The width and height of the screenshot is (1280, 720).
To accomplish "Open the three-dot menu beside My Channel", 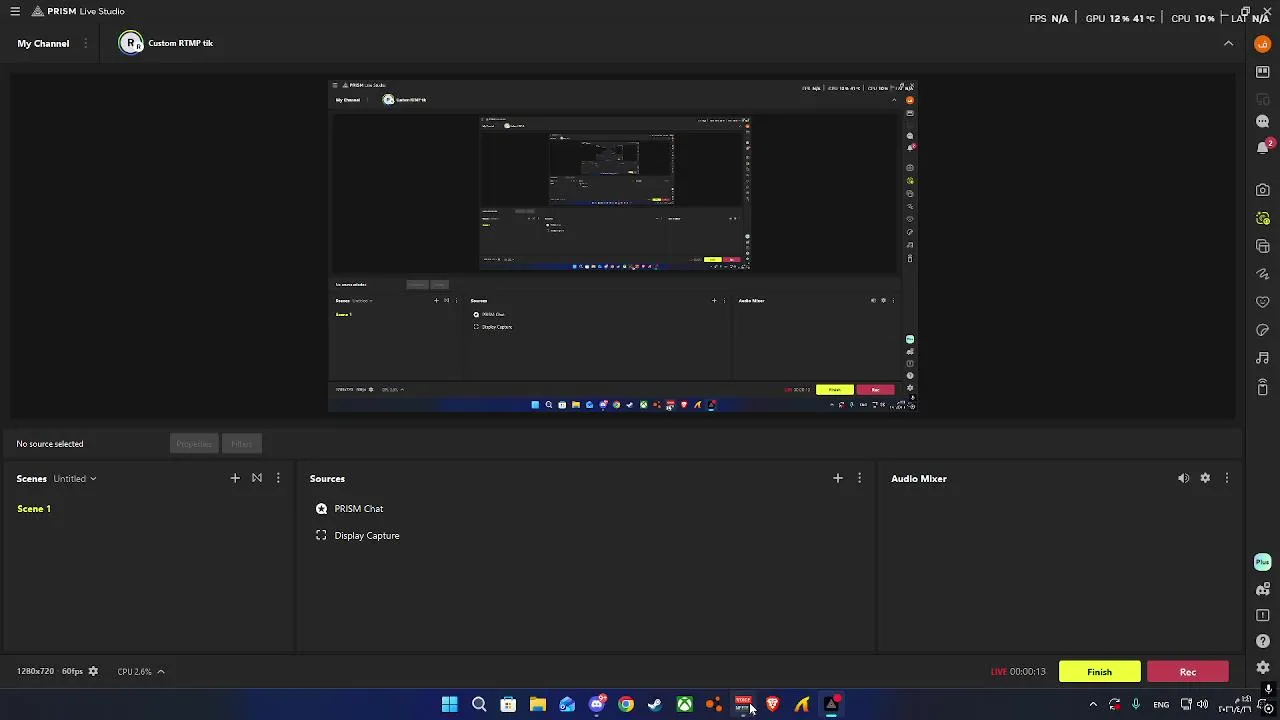I will point(85,43).
